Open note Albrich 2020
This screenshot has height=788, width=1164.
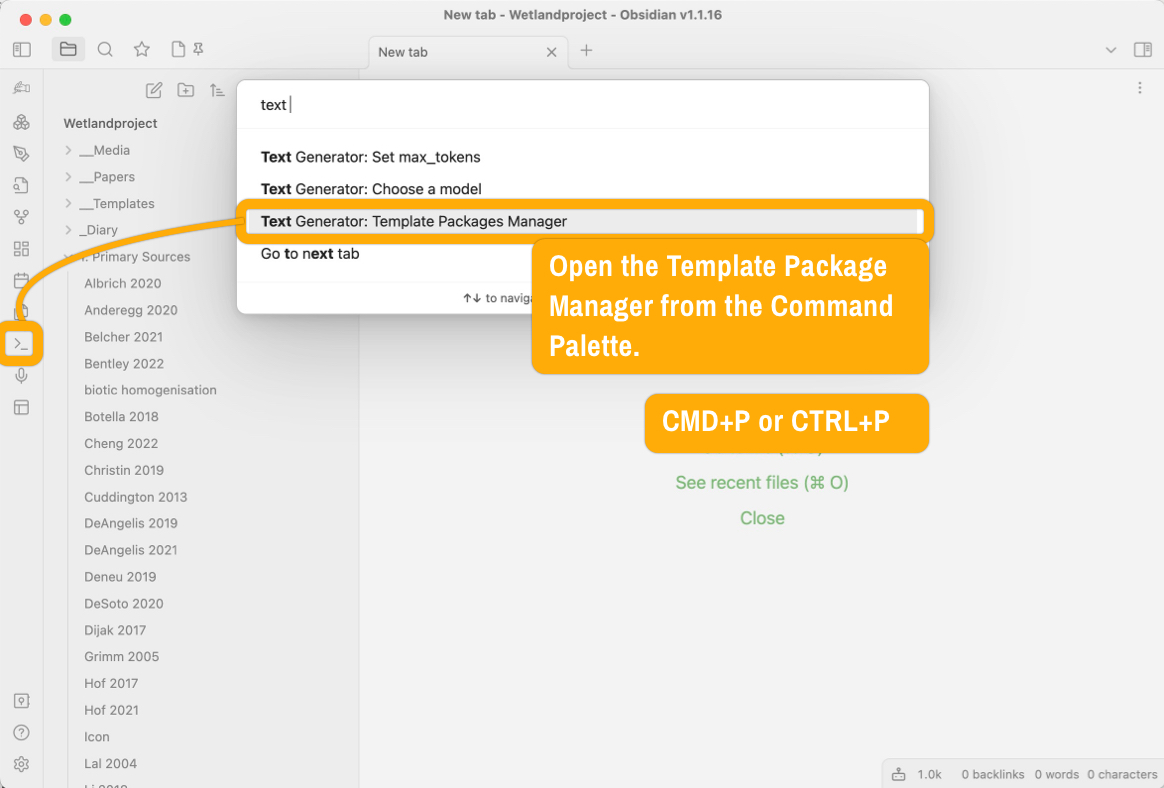point(122,284)
